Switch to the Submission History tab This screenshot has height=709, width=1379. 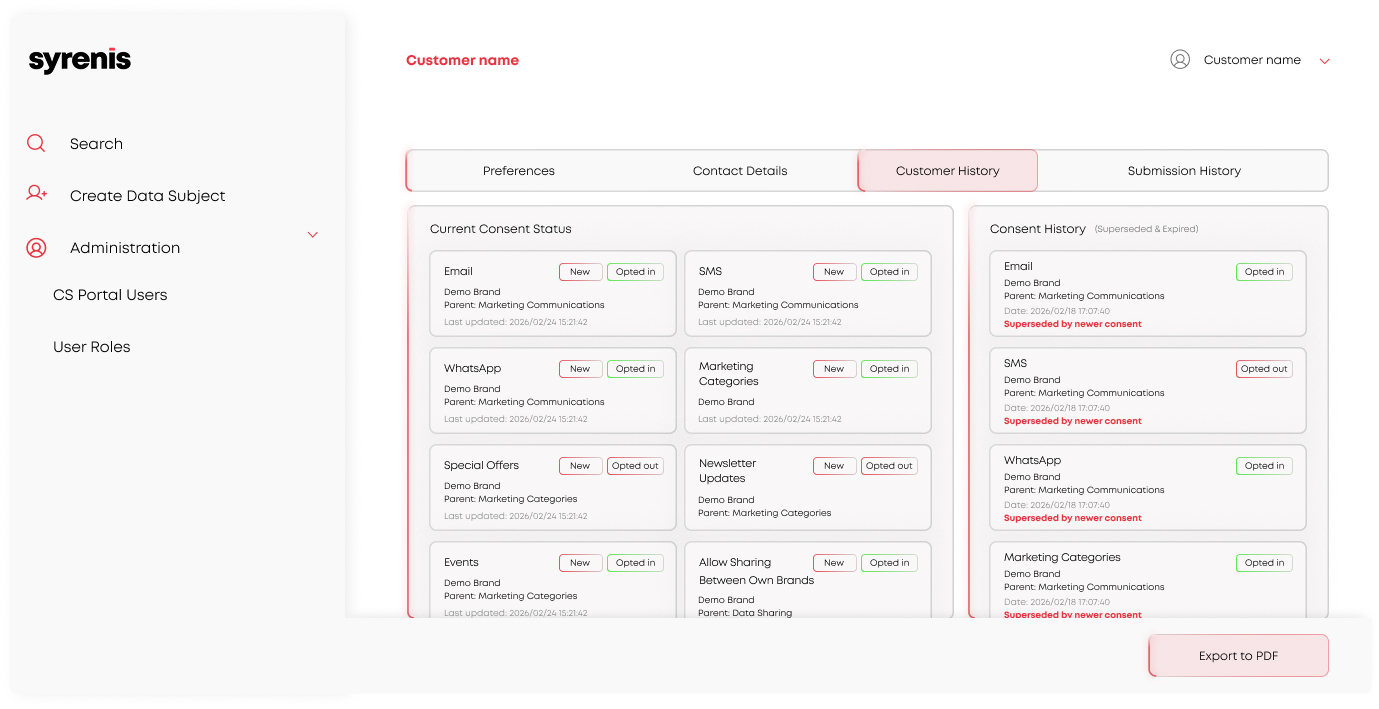pos(1184,170)
